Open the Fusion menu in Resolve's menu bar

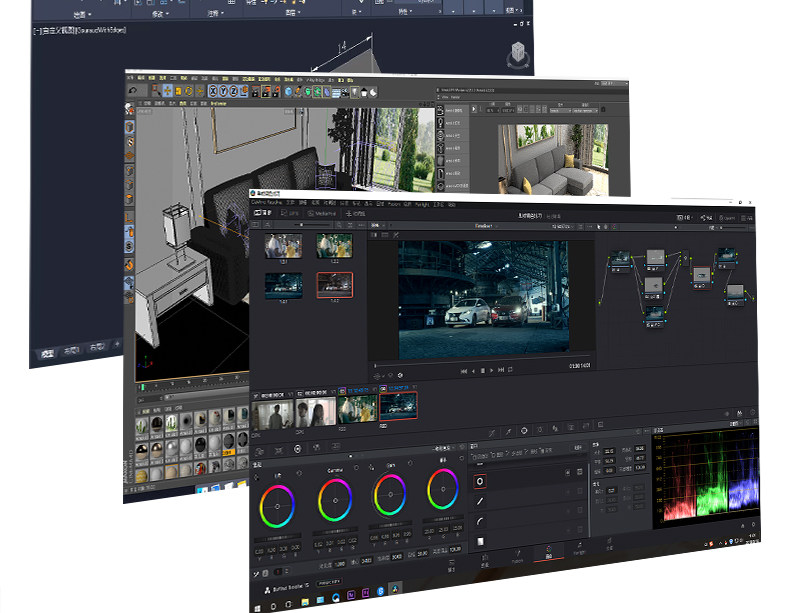(394, 204)
